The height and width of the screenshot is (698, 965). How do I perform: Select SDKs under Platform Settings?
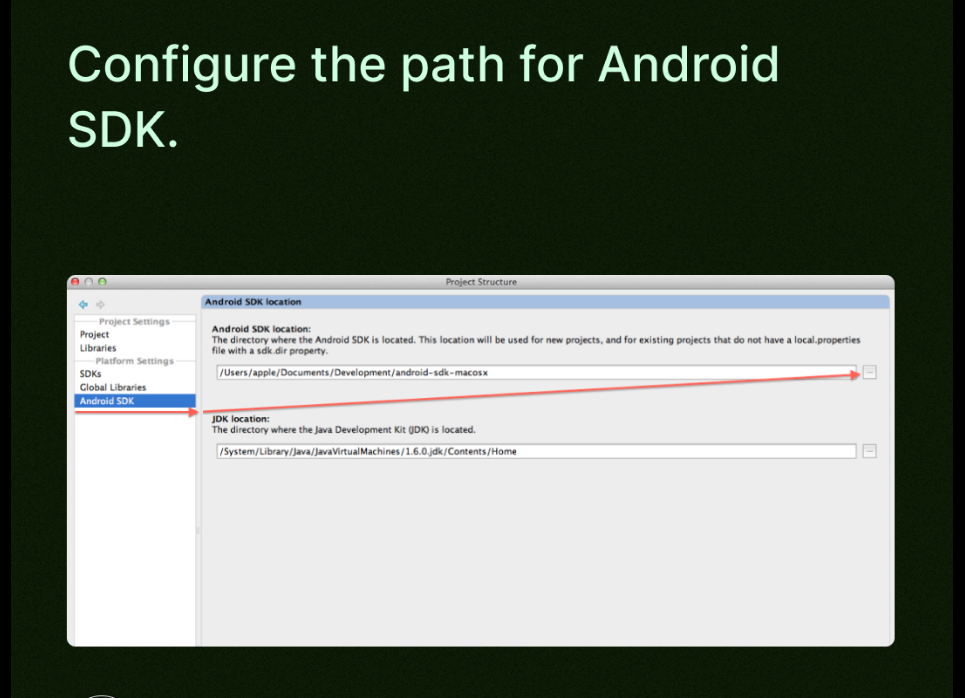pos(90,374)
